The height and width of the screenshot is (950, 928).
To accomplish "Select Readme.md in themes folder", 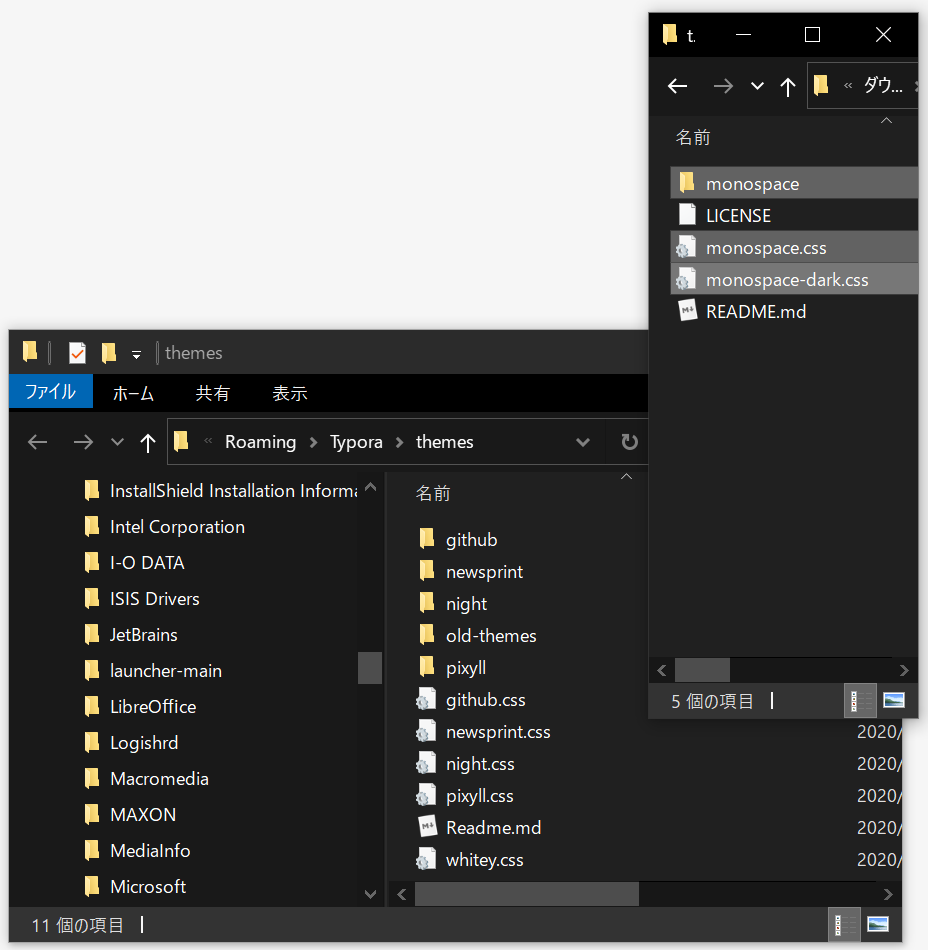I will pyautogui.click(x=480, y=828).
